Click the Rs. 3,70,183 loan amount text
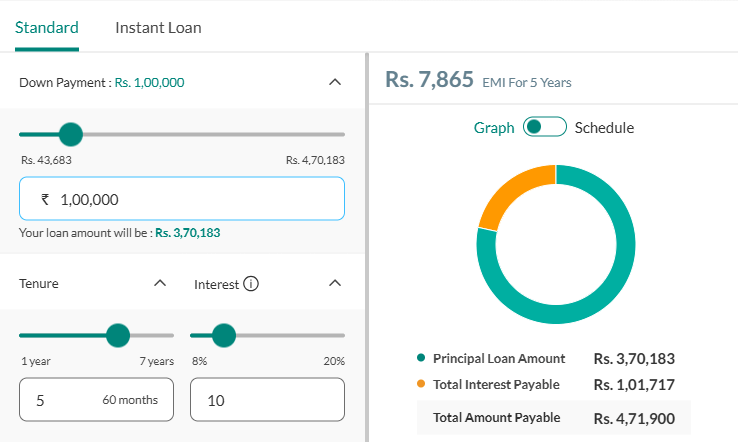Viewport: 738px width, 442px height. tap(187, 233)
